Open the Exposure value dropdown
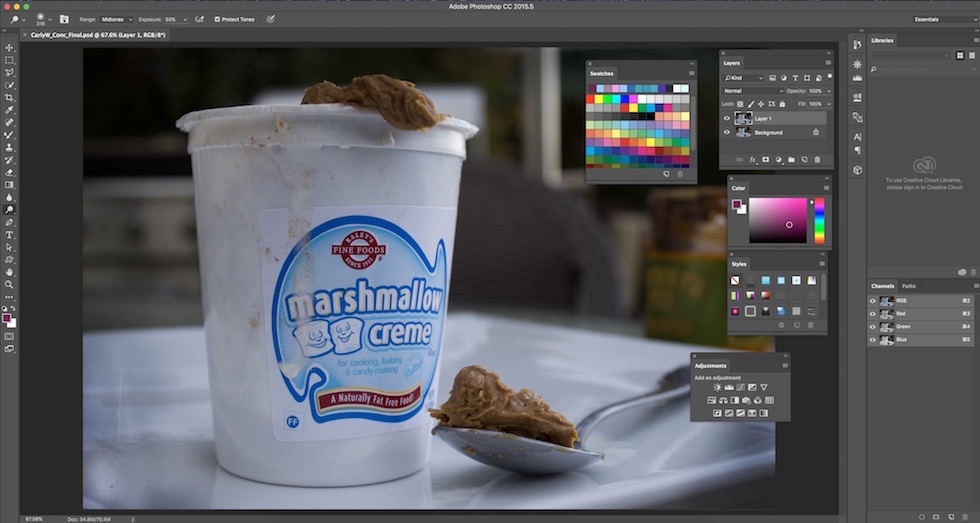This screenshot has height=523, width=980. coord(186,19)
